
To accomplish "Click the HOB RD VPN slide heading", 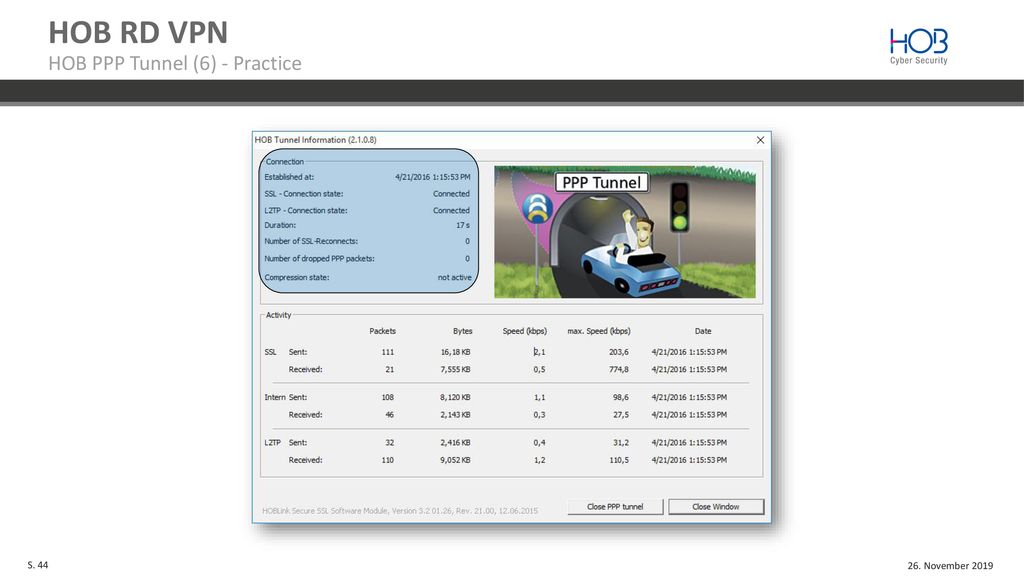I will tap(138, 32).
